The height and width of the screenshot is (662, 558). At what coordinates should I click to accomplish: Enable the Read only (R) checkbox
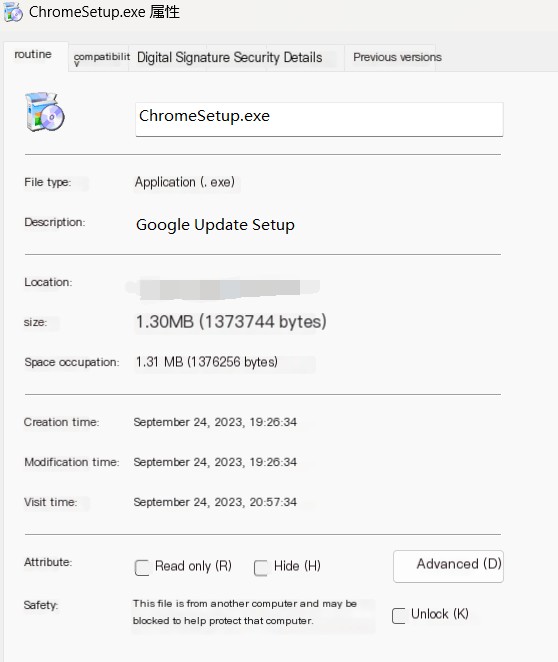click(142, 567)
